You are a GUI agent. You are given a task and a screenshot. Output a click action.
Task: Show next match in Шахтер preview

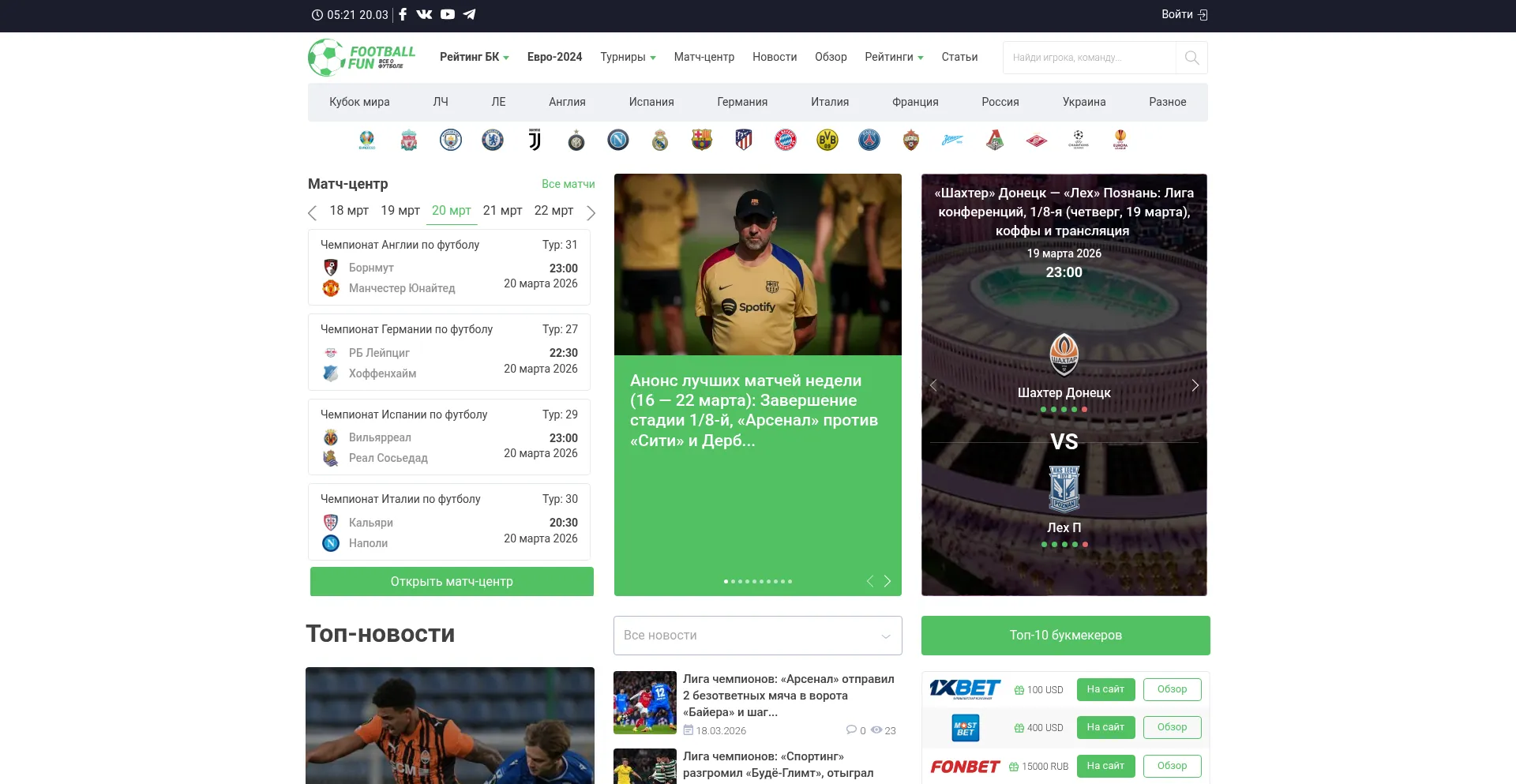(1195, 385)
